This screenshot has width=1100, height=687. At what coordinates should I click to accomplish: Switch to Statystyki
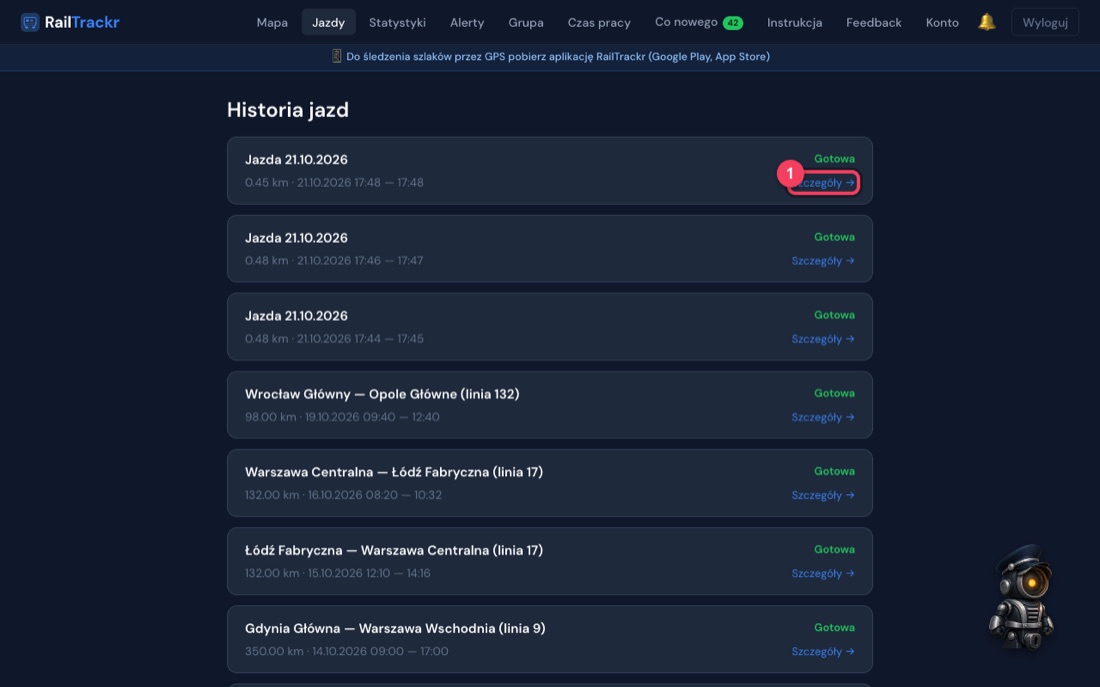point(397,22)
